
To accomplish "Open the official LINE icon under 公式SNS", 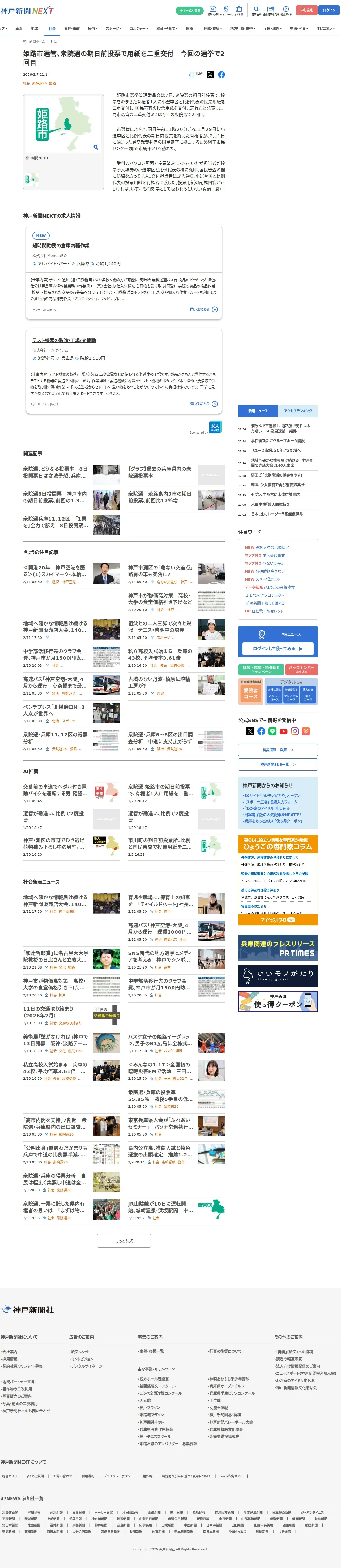I will (272, 731).
